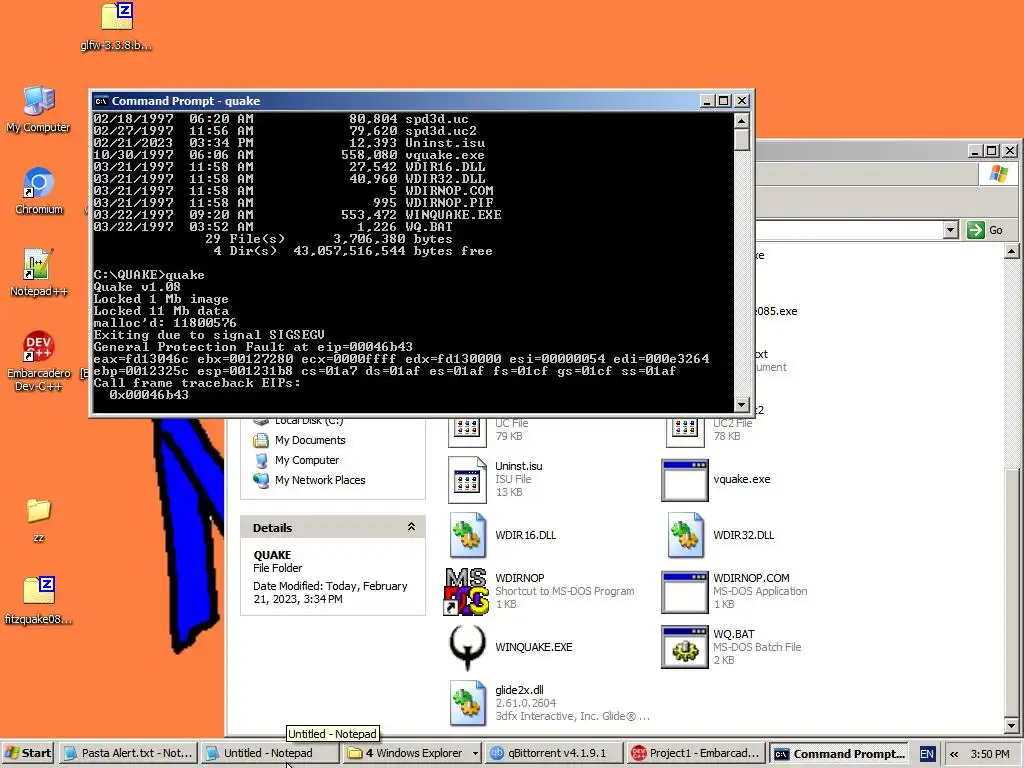Viewport: 1024px width, 768px height.
Task: Open the Start menu
Action: point(28,754)
